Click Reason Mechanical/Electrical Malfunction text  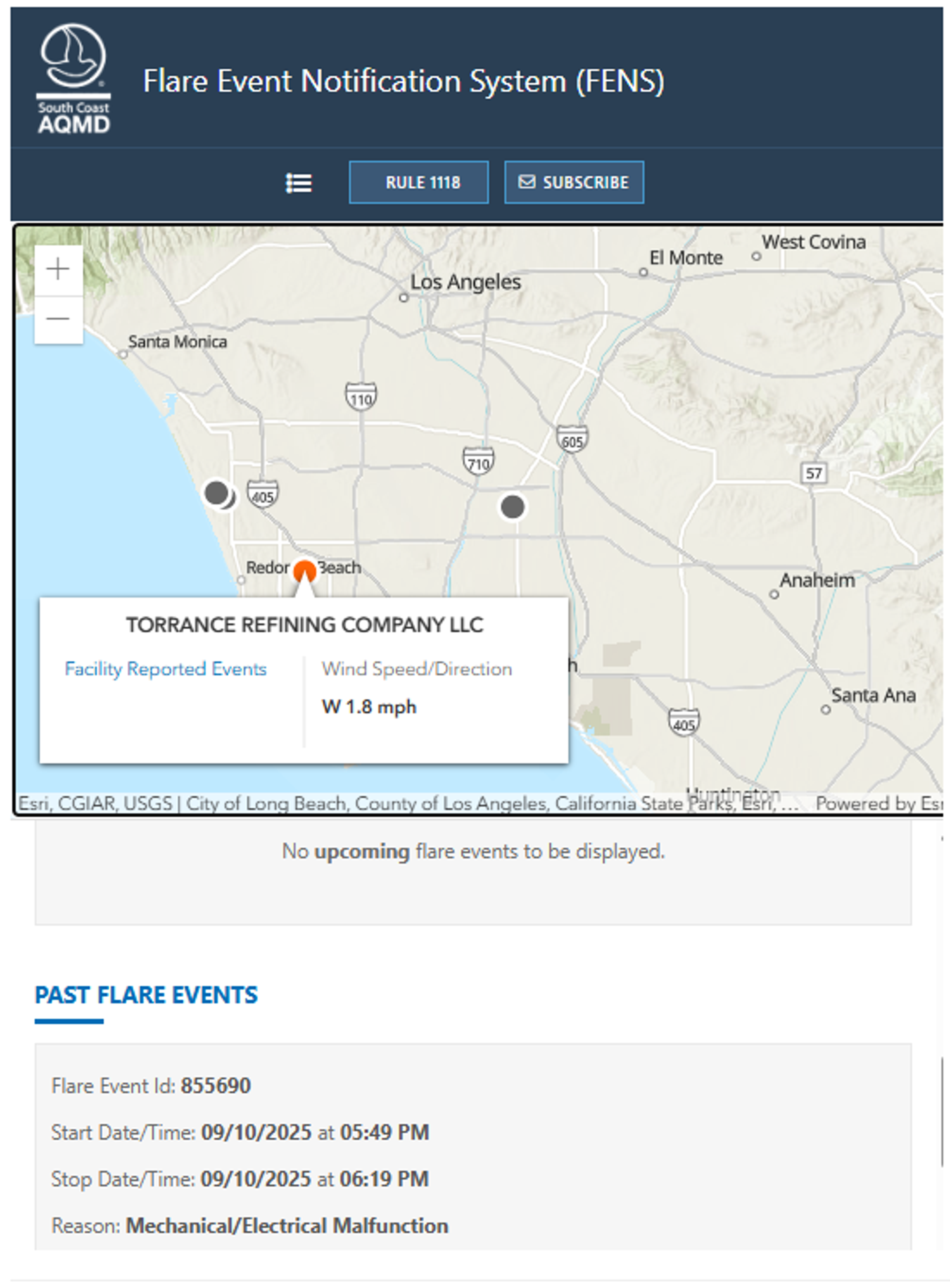(250, 1225)
